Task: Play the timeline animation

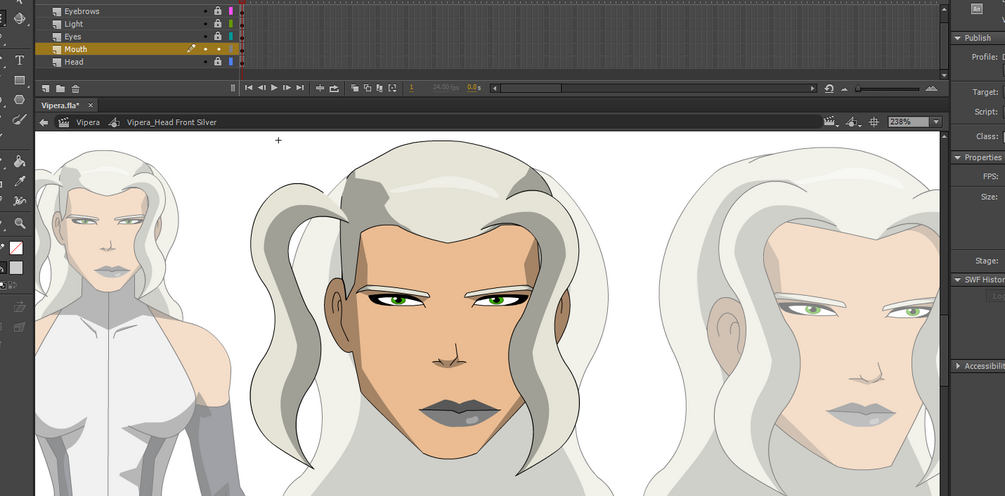Action: (274, 88)
